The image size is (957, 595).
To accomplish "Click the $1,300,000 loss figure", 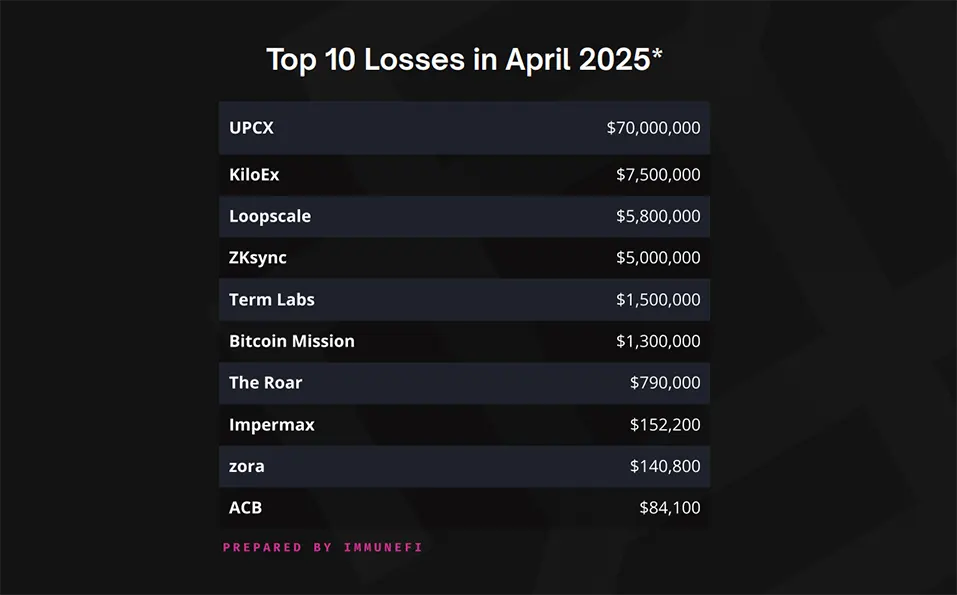I will coord(658,341).
